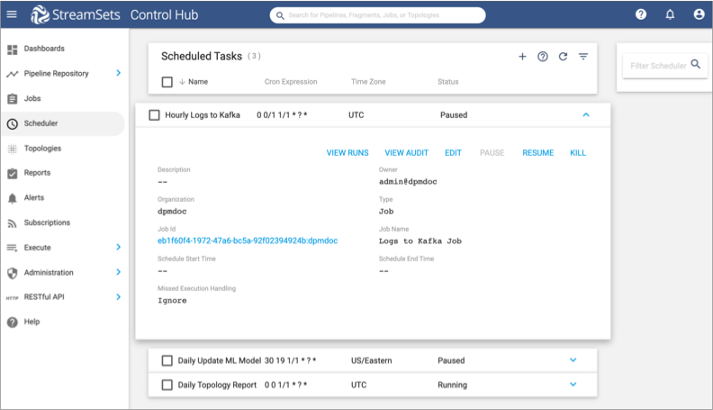Select Topologies in the sidebar
The height and width of the screenshot is (410, 713).
[x=42, y=149]
